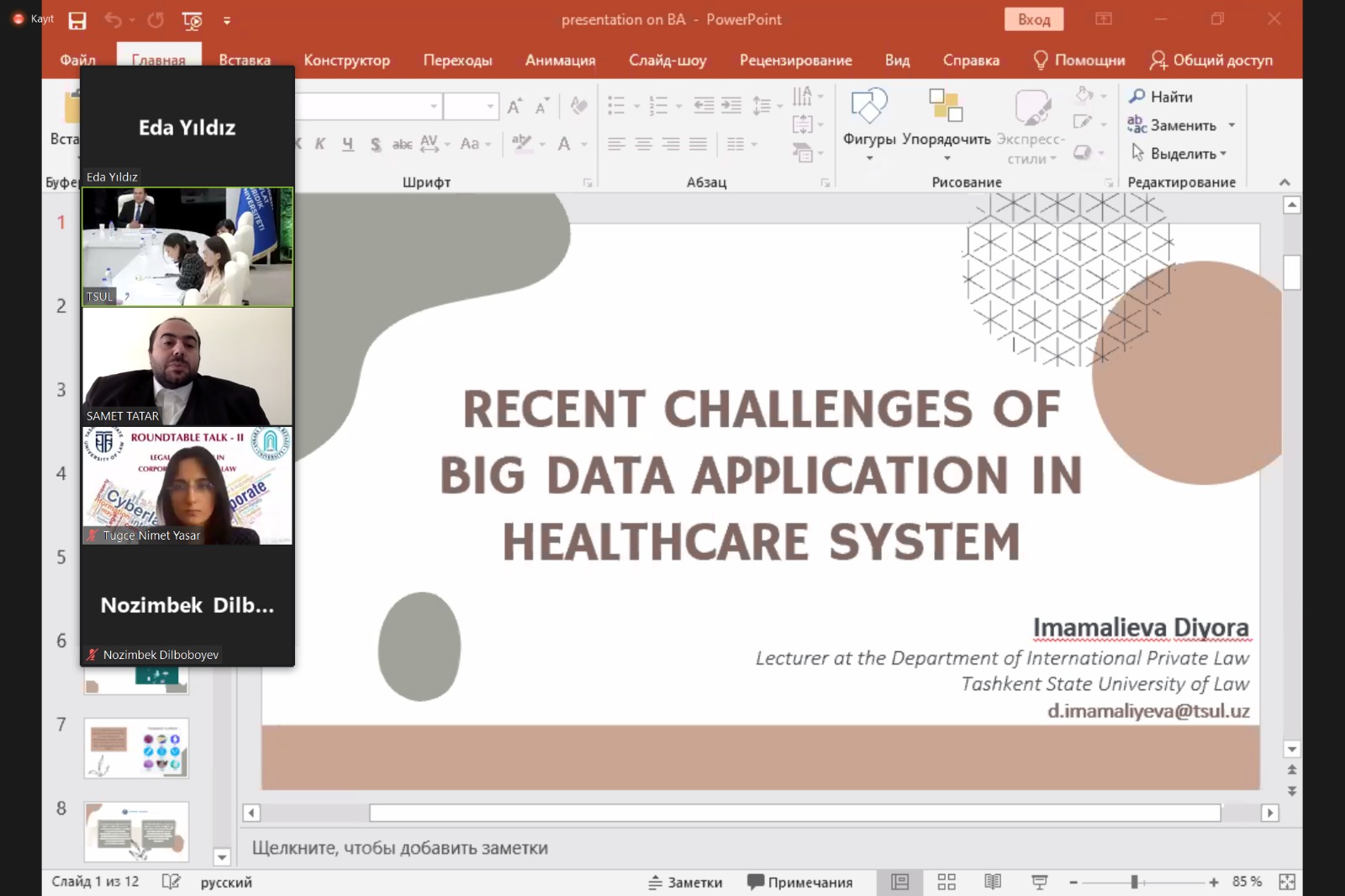Toggle the Заметки notes pane
This screenshot has width=1345, height=896.
685,882
